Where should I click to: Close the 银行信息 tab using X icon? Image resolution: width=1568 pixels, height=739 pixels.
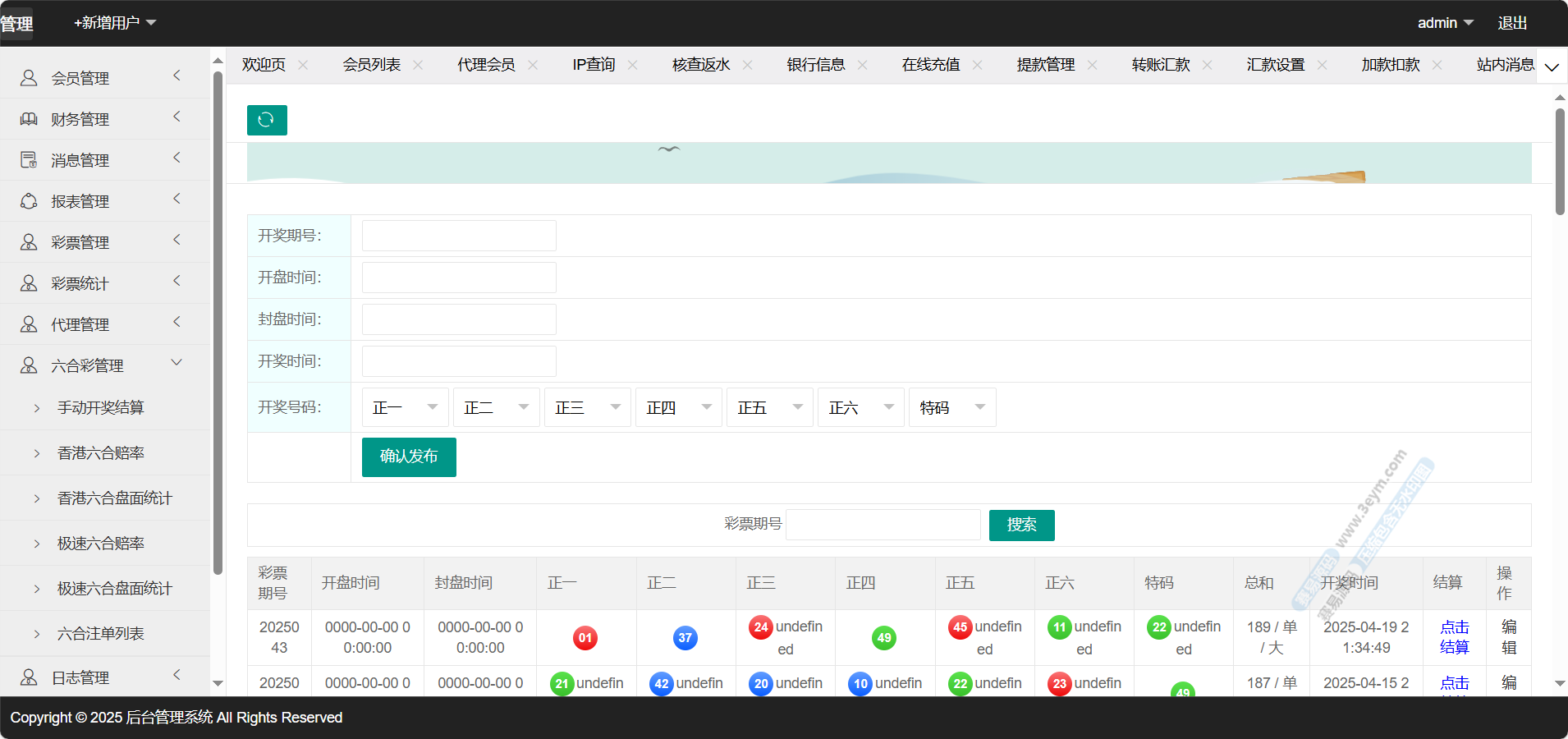(x=862, y=65)
